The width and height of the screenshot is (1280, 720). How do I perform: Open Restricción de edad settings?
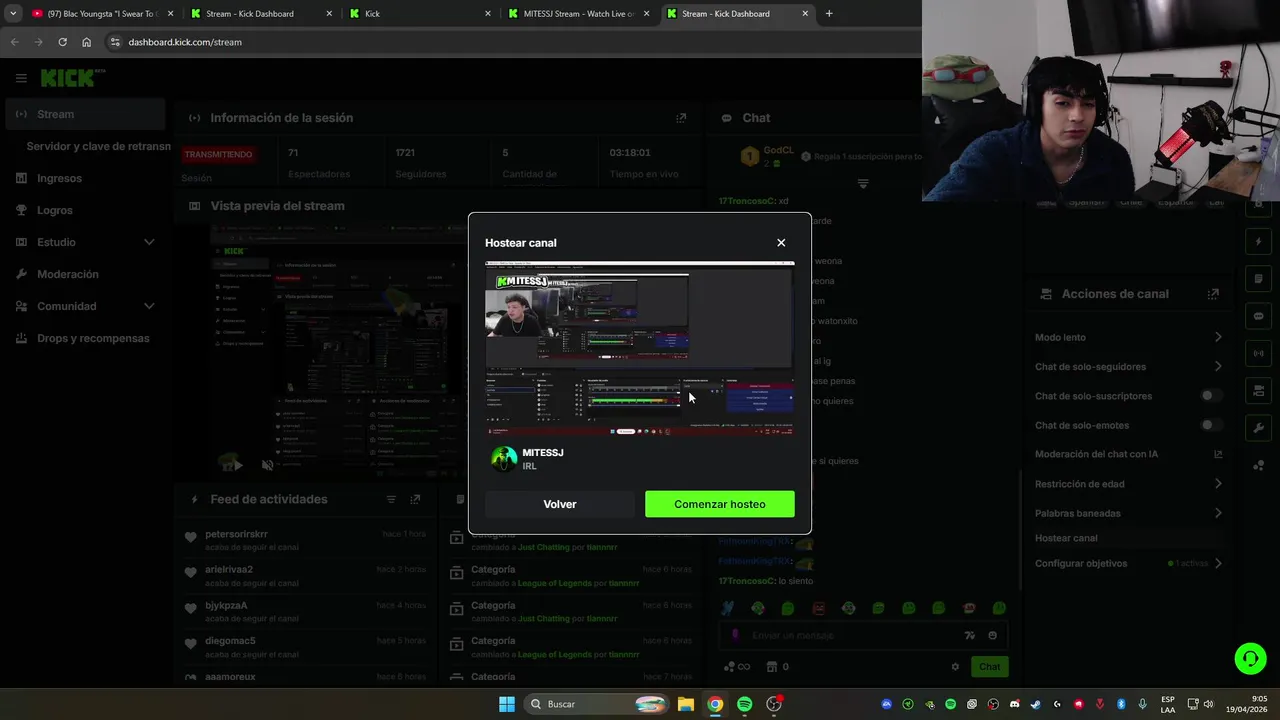click(1128, 484)
